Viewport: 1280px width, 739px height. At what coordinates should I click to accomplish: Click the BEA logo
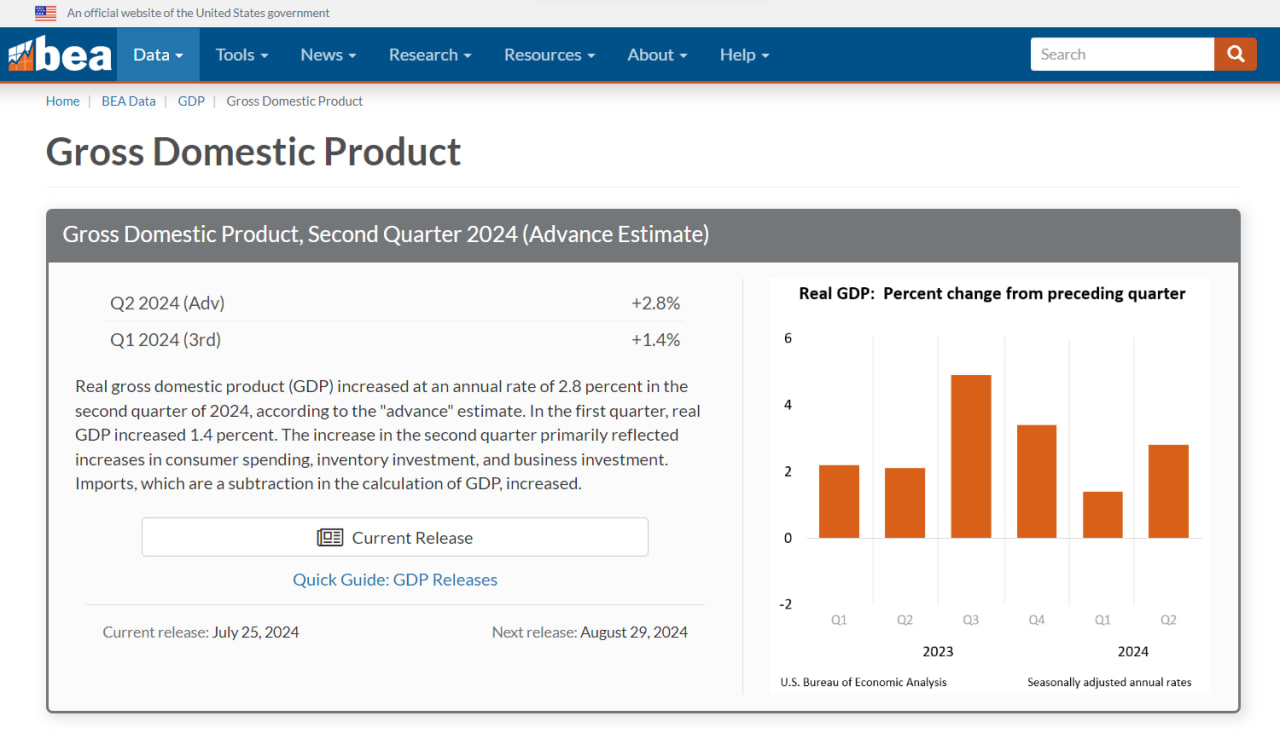60,54
